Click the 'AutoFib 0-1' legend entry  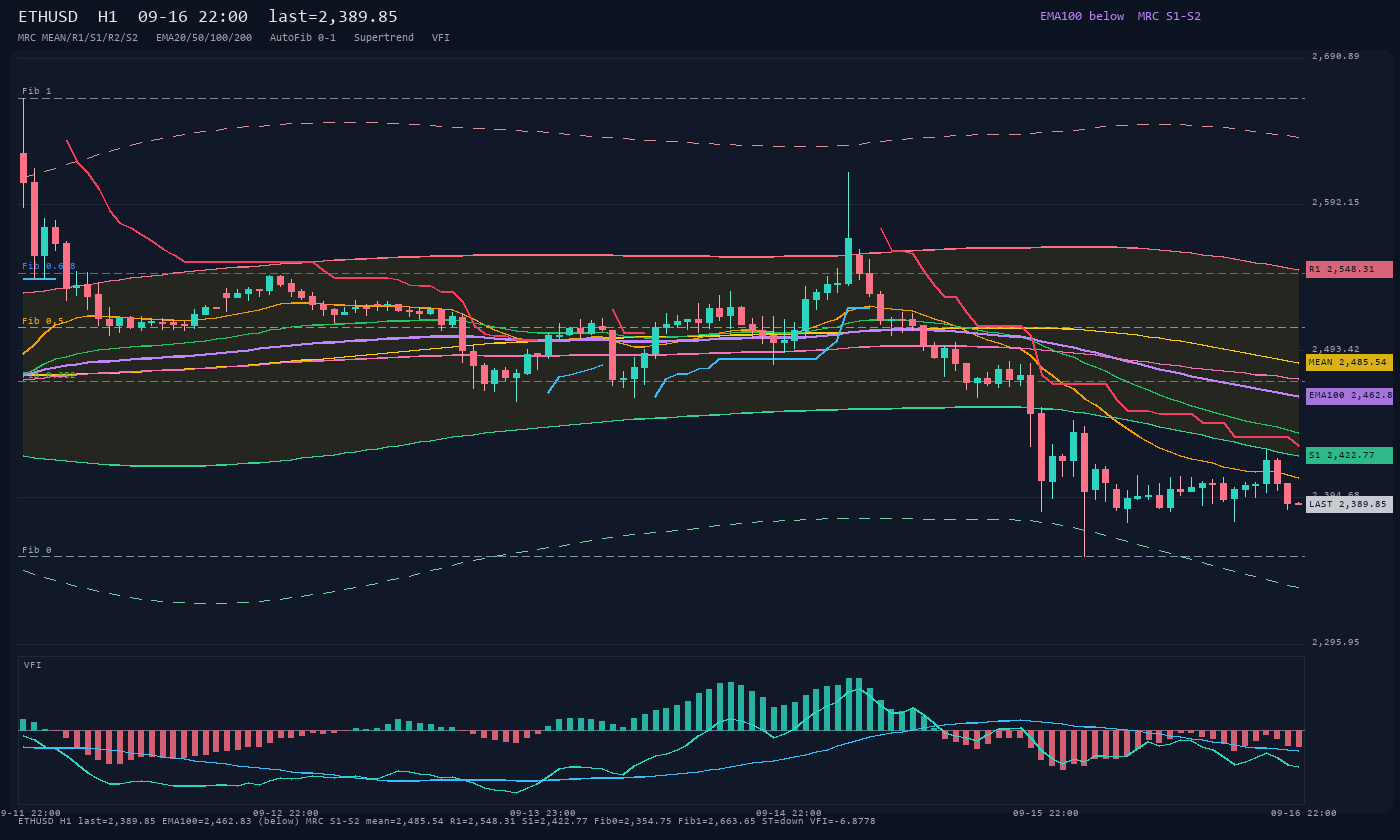coord(303,37)
